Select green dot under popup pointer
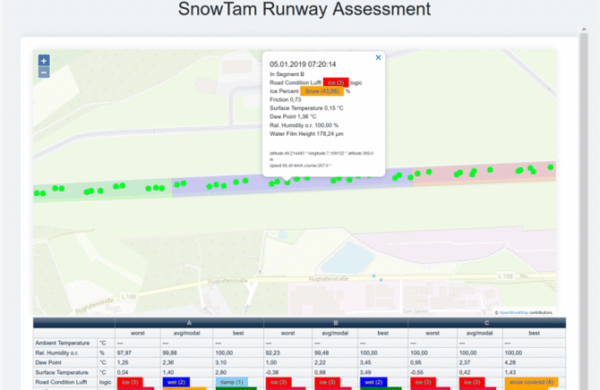The height and width of the screenshot is (390, 600). point(287,183)
